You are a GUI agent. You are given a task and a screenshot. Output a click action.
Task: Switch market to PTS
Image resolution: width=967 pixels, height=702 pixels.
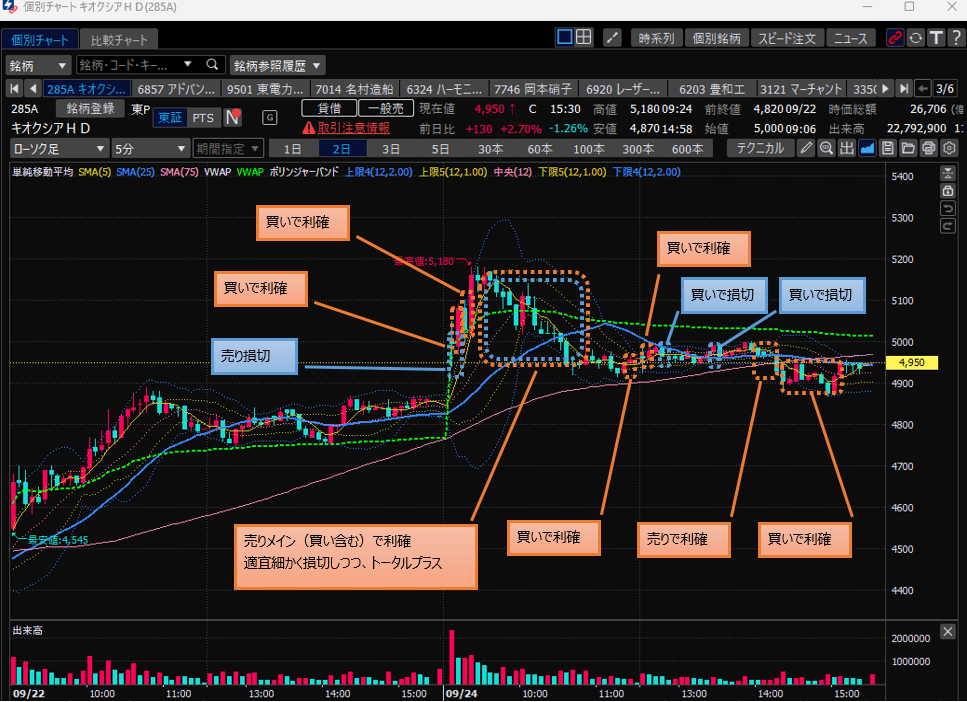pos(203,118)
